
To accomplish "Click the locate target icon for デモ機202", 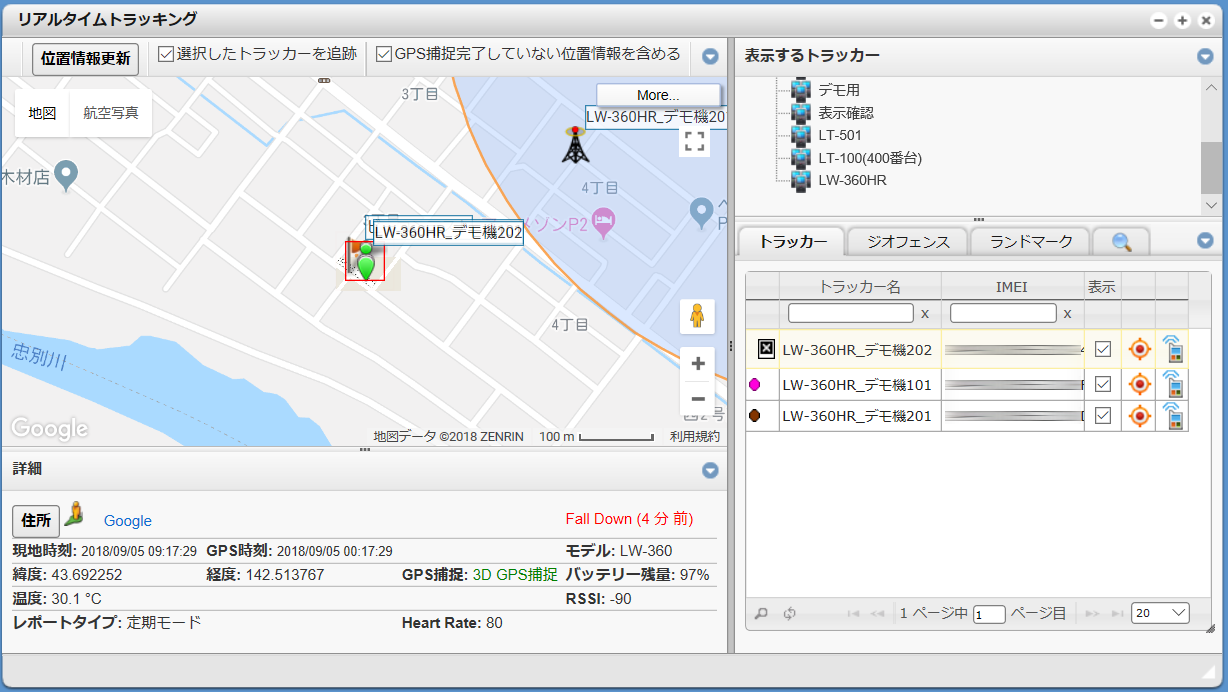I will [x=1139, y=350].
